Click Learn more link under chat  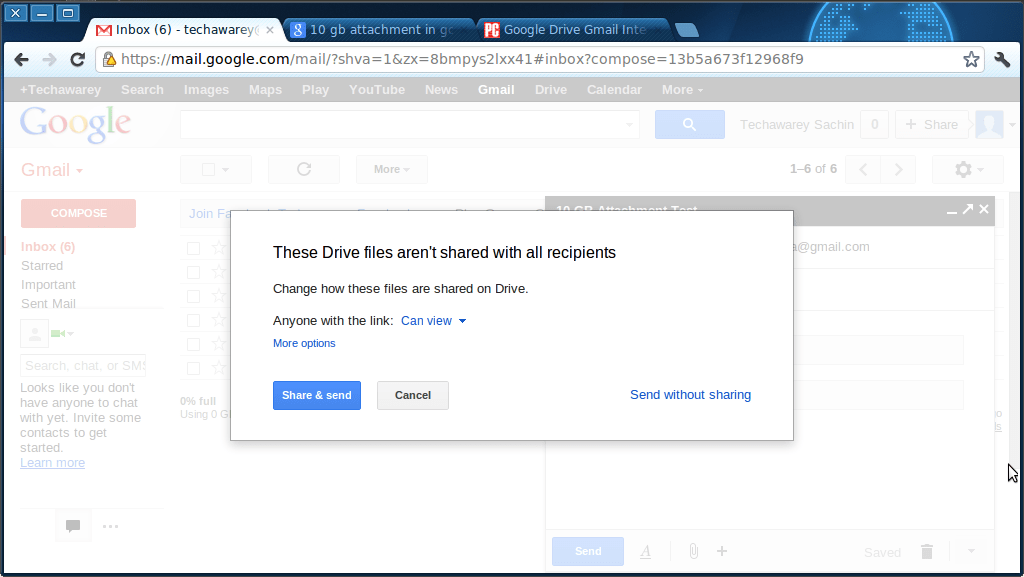[x=52, y=463]
